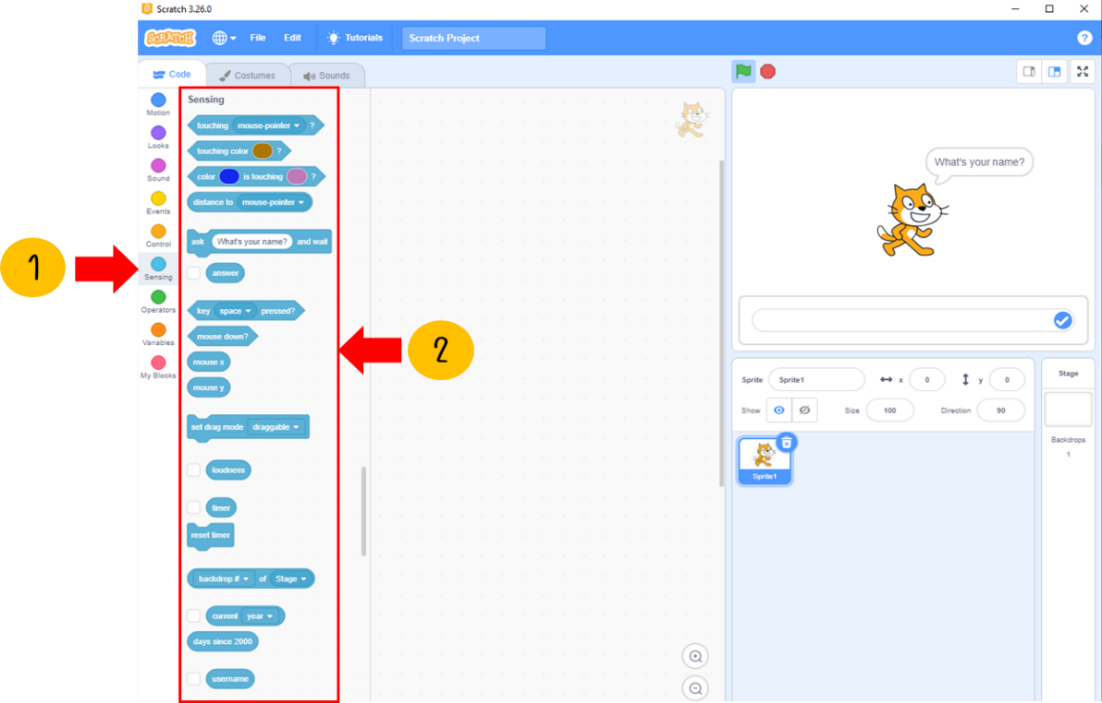Zoom in on the code workspace

pyautogui.click(x=696, y=657)
